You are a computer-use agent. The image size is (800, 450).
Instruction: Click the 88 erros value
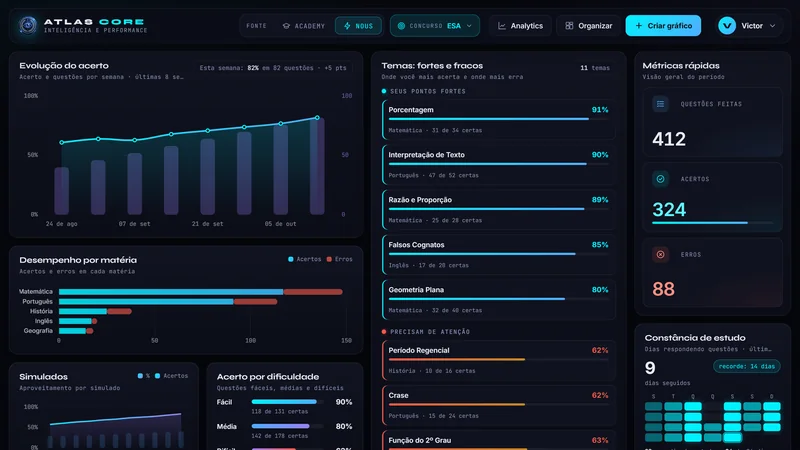coord(663,289)
